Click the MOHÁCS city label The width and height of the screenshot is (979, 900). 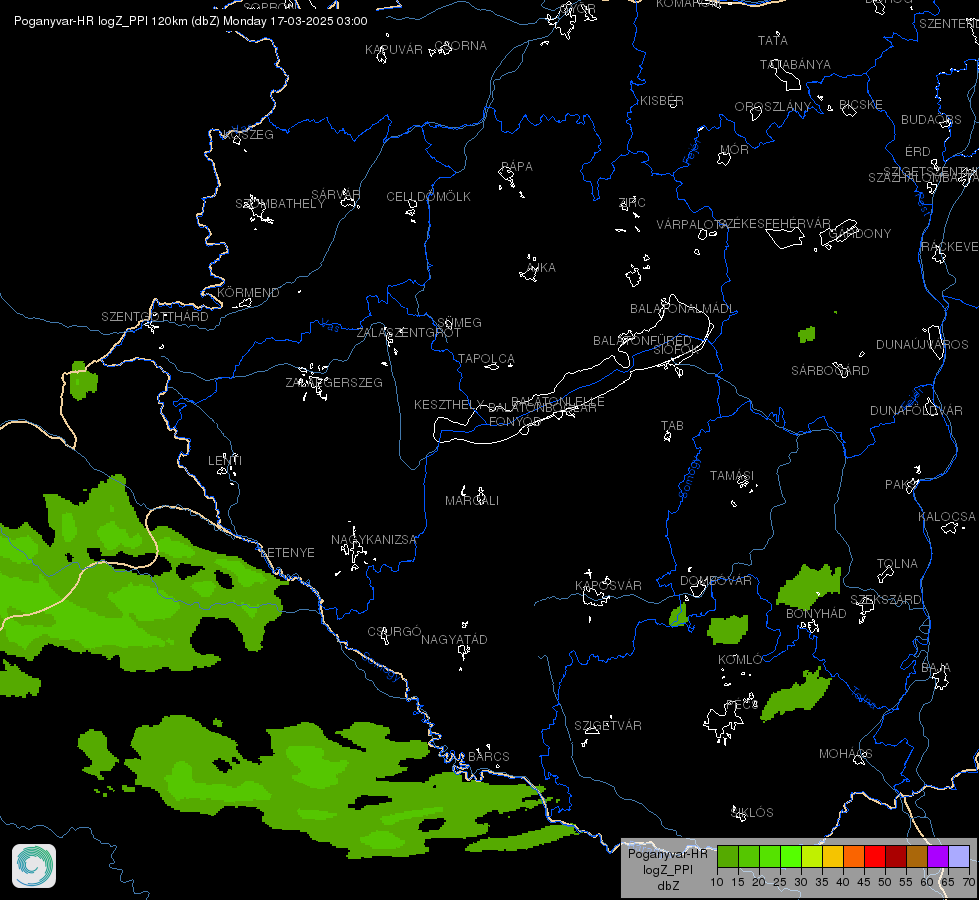tap(845, 754)
